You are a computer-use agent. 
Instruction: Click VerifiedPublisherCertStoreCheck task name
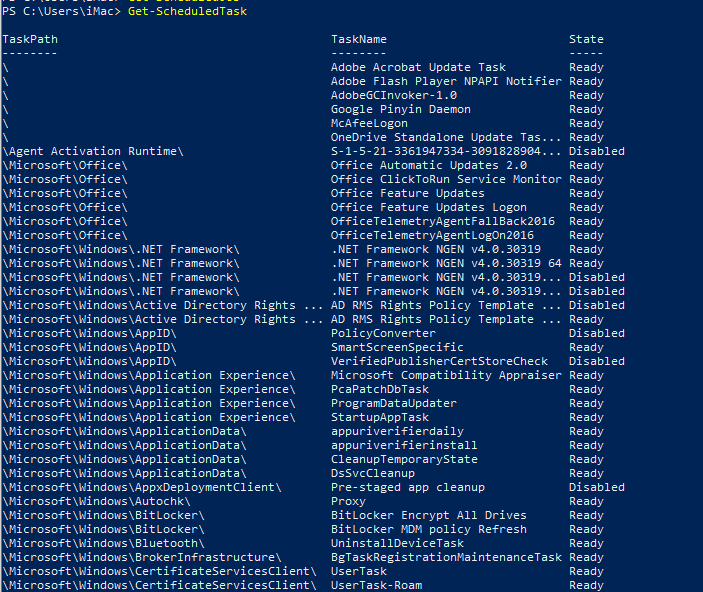pos(439,361)
